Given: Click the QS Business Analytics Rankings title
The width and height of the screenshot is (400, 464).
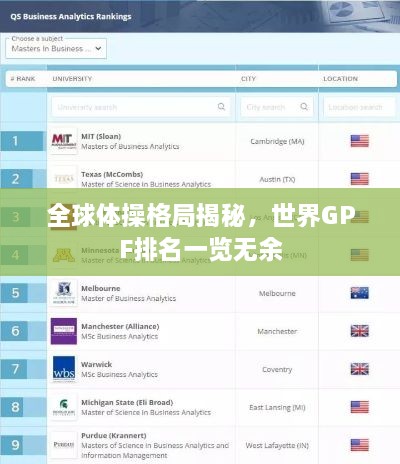Looking at the screenshot, I should (x=71, y=16).
